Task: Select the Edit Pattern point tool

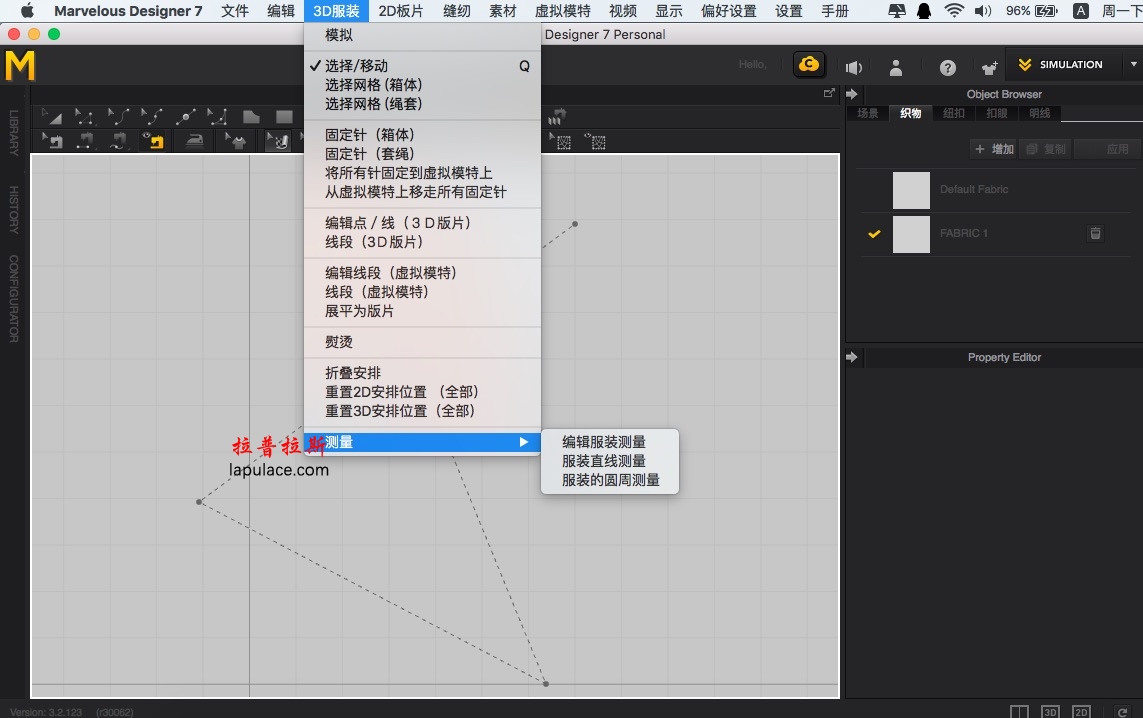Action: click(84, 117)
